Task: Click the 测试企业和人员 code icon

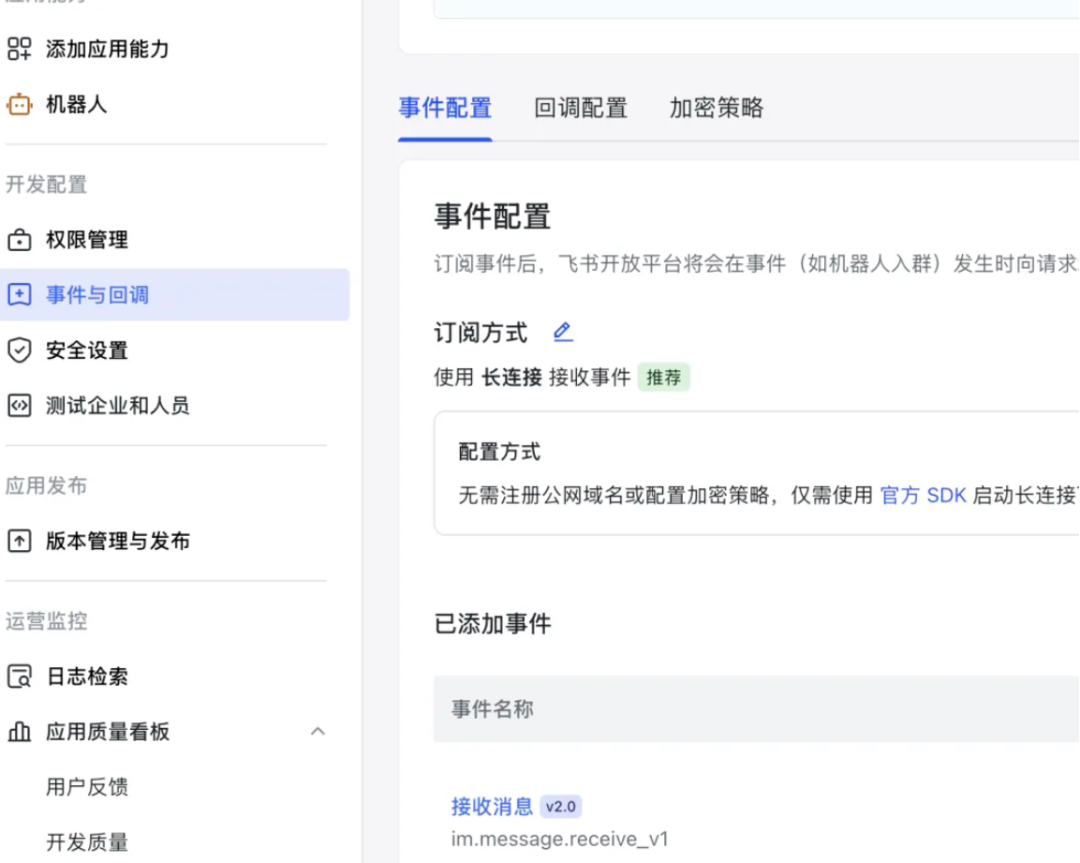Action: coord(20,405)
